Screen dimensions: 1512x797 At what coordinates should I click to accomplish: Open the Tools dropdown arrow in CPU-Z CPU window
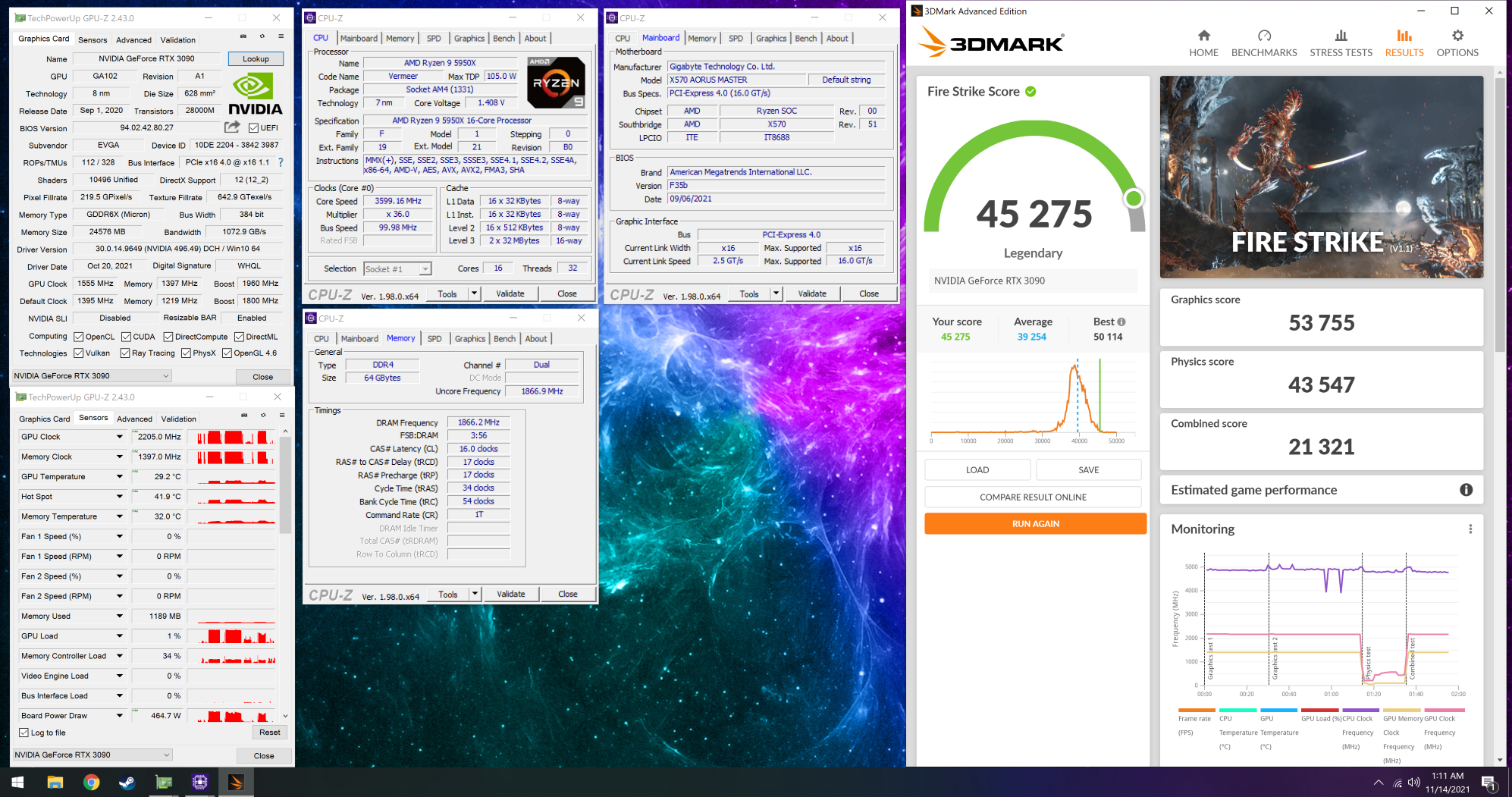click(x=475, y=293)
